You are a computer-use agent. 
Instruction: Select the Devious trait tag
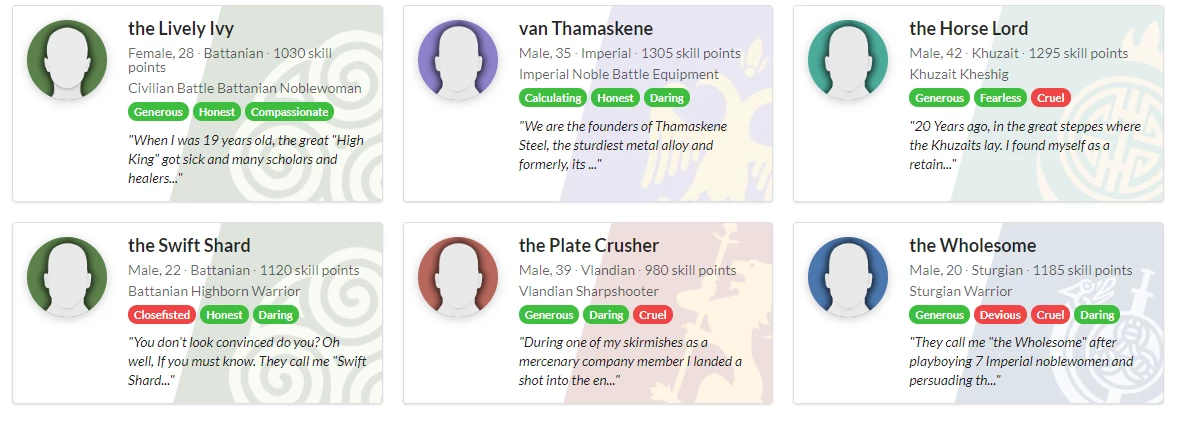coord(1000,315)
